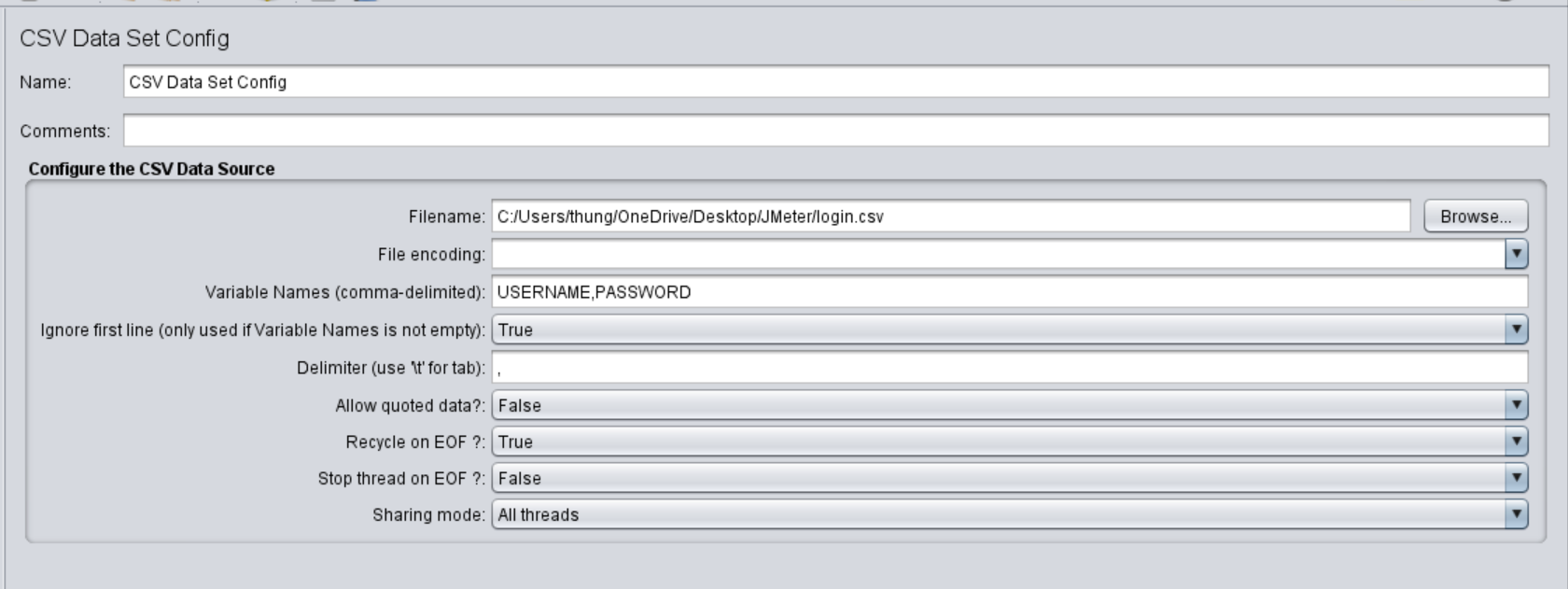Screen dimensions: 1568x589
Task: Click the 'True' value for Ignore first line
Action: click(516, 330)
